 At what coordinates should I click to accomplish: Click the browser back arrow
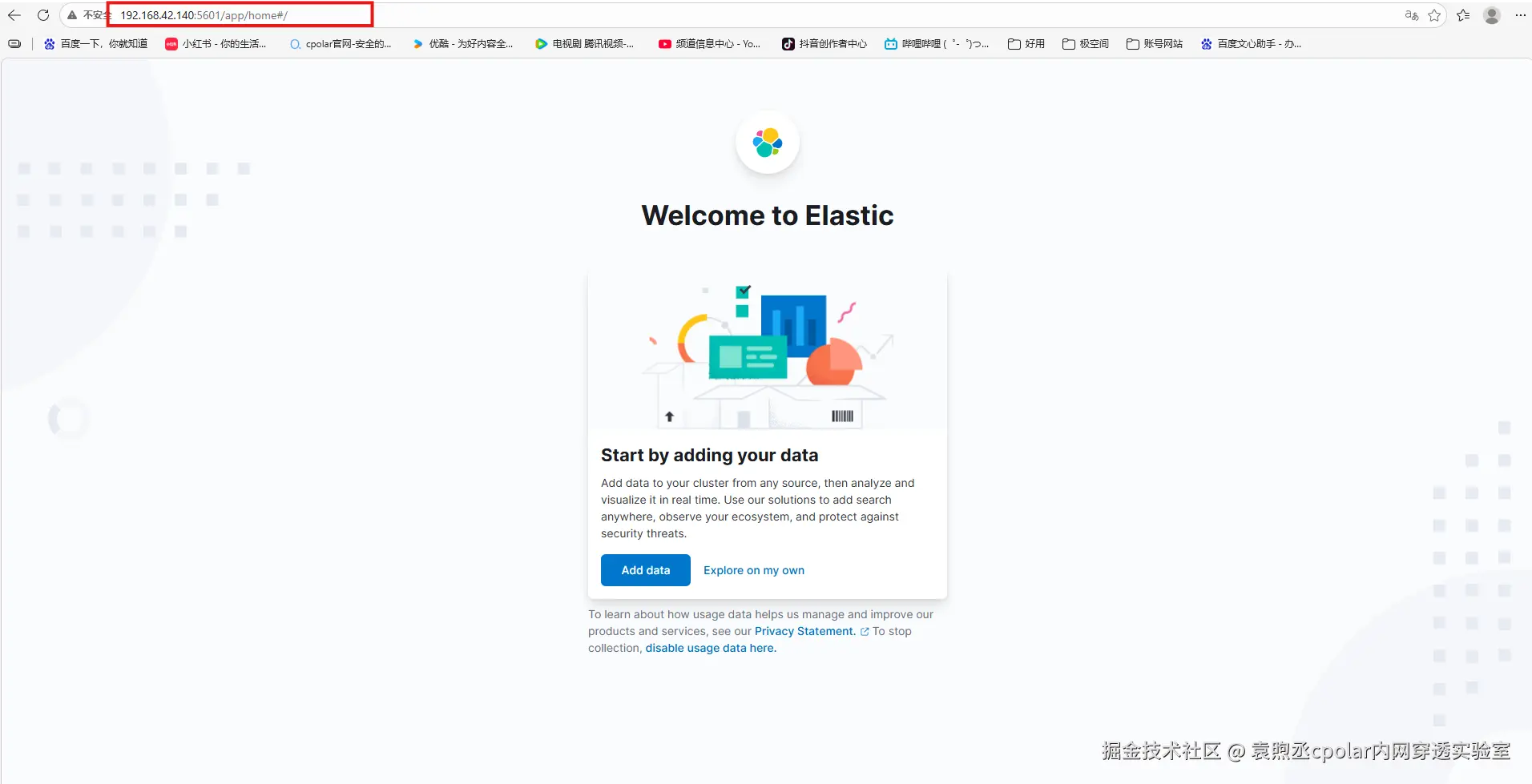tap(14, 15)
